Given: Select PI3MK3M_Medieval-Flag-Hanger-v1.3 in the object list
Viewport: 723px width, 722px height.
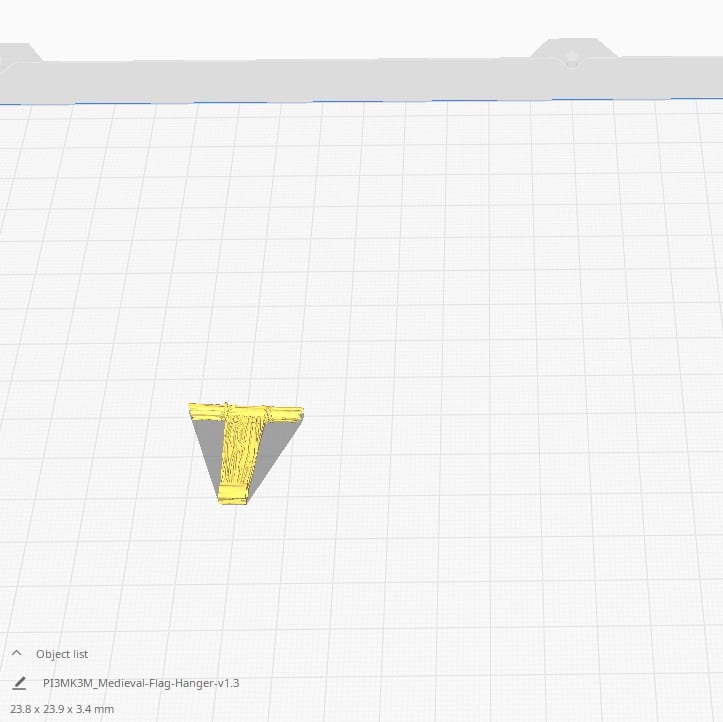Looking at the screenshot, I should 141,683.
